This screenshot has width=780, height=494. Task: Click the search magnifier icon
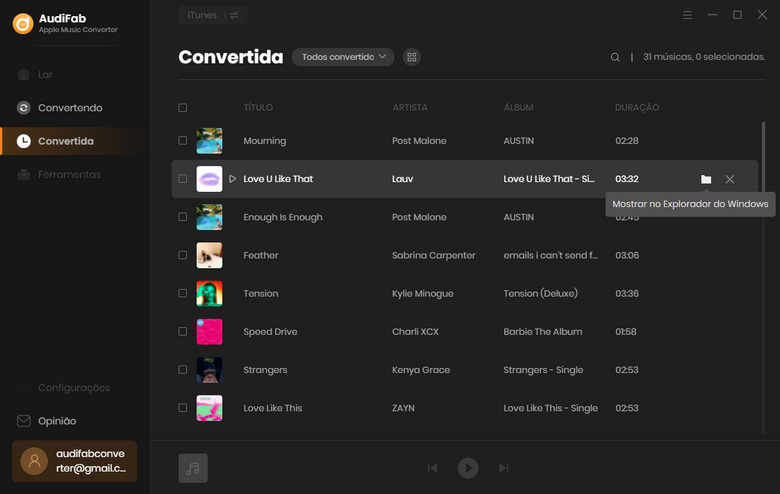(x=615, y=57)
